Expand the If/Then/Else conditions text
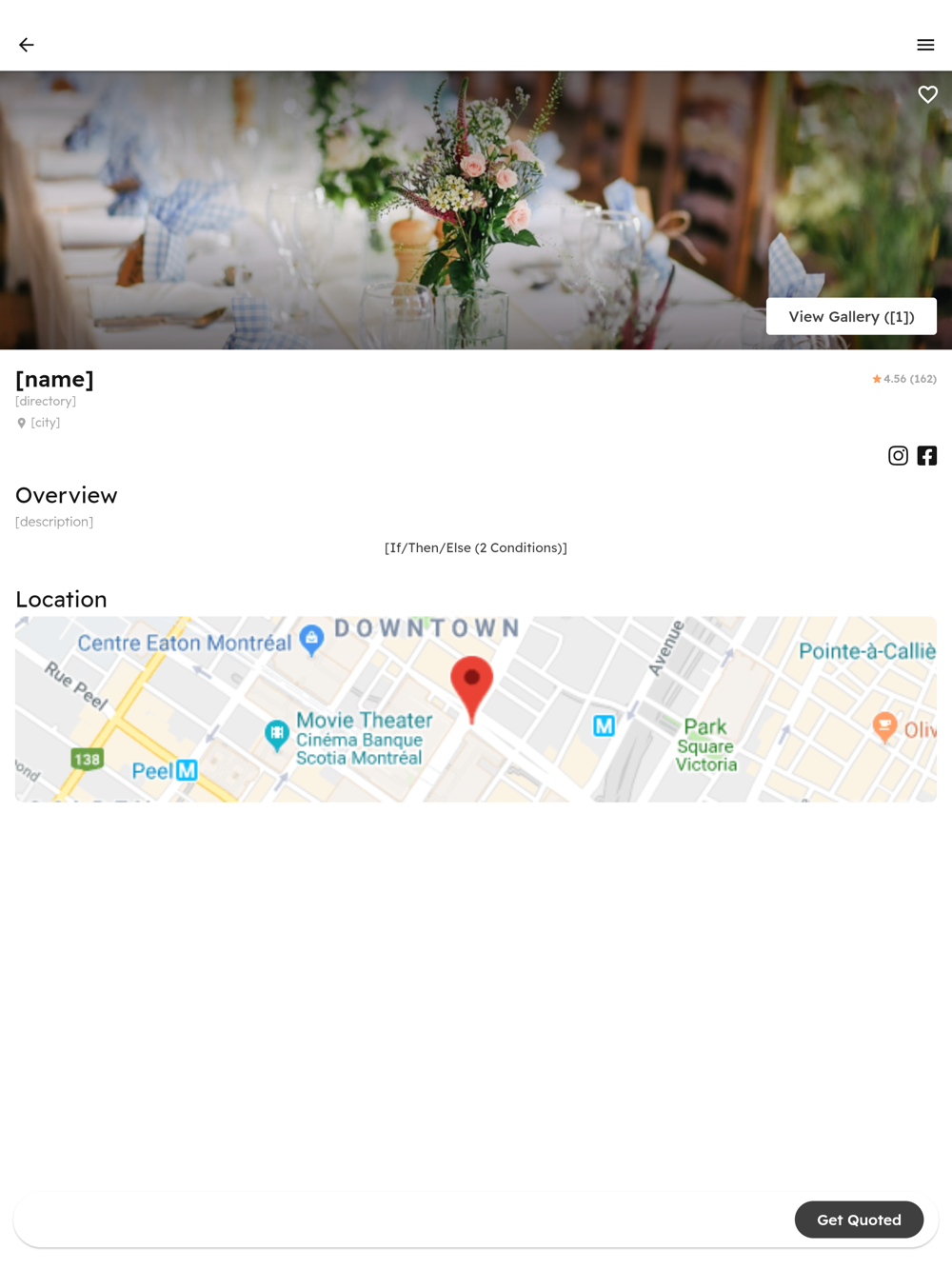 coord(476,547)
